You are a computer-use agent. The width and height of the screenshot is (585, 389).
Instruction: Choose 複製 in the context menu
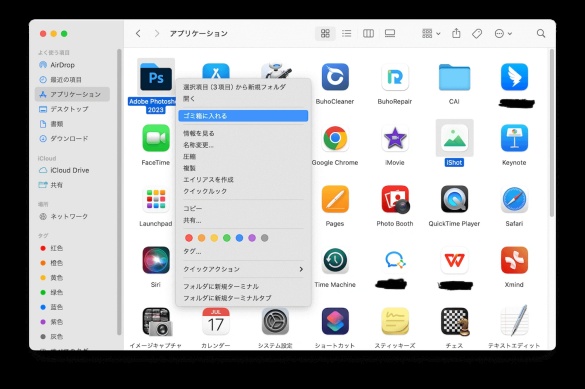(x=243, y=168)
